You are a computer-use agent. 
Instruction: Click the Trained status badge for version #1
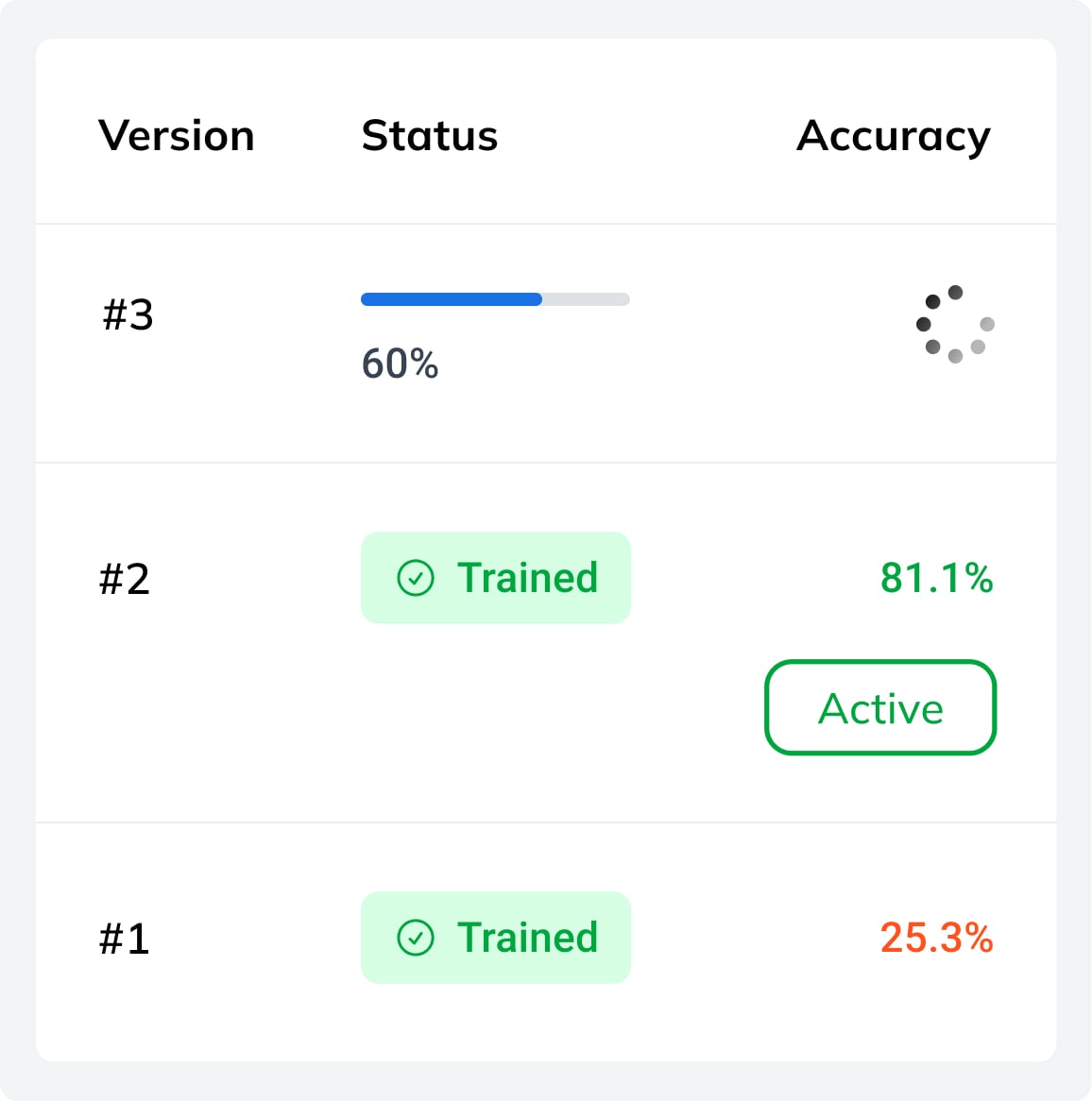[x=495, y=938]
